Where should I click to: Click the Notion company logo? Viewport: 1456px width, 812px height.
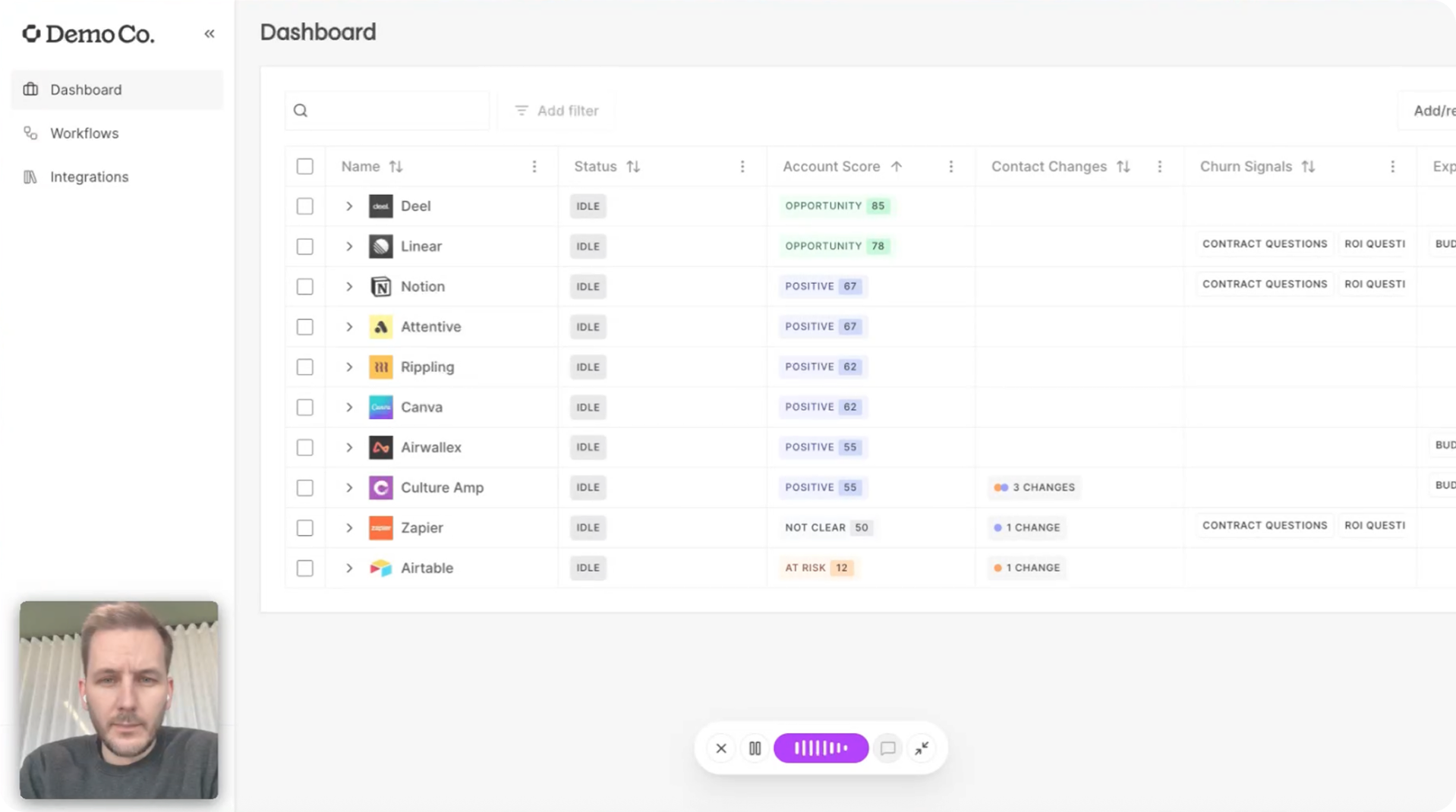click(381, 287)
